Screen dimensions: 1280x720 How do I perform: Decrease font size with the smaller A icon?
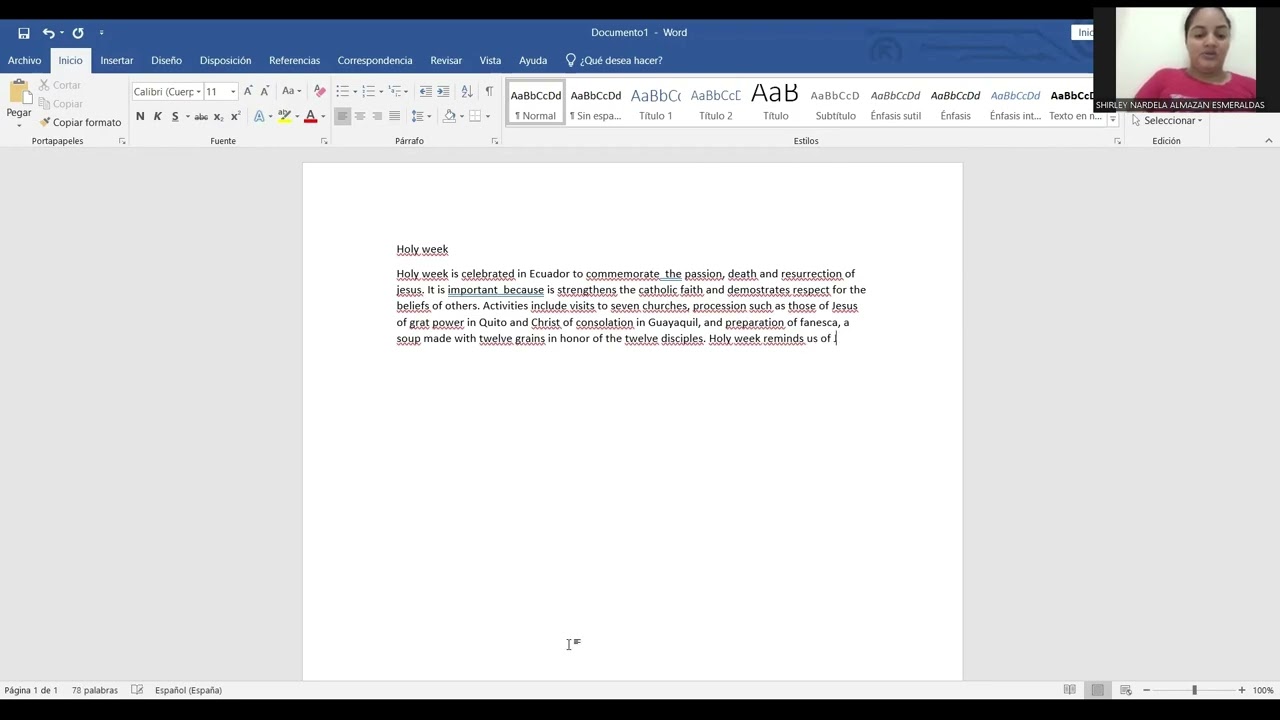coord(264,91)
